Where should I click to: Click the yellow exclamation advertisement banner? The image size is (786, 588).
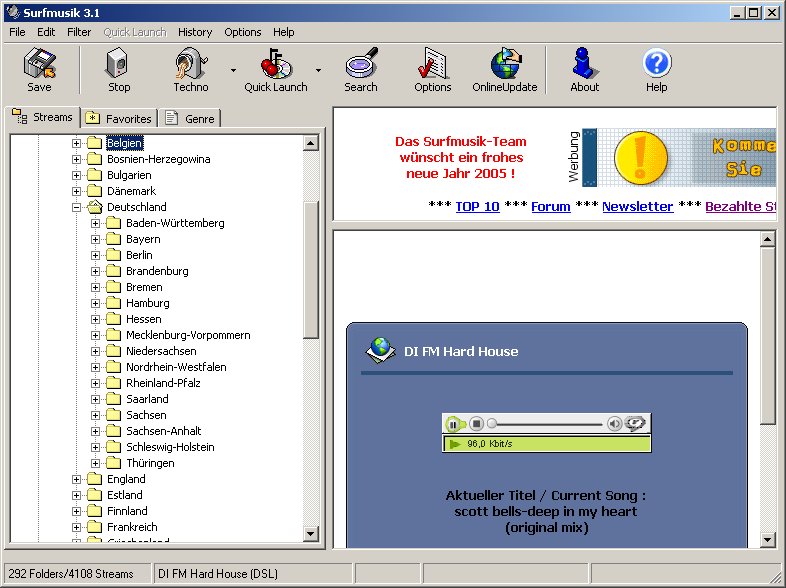point(679,157)
